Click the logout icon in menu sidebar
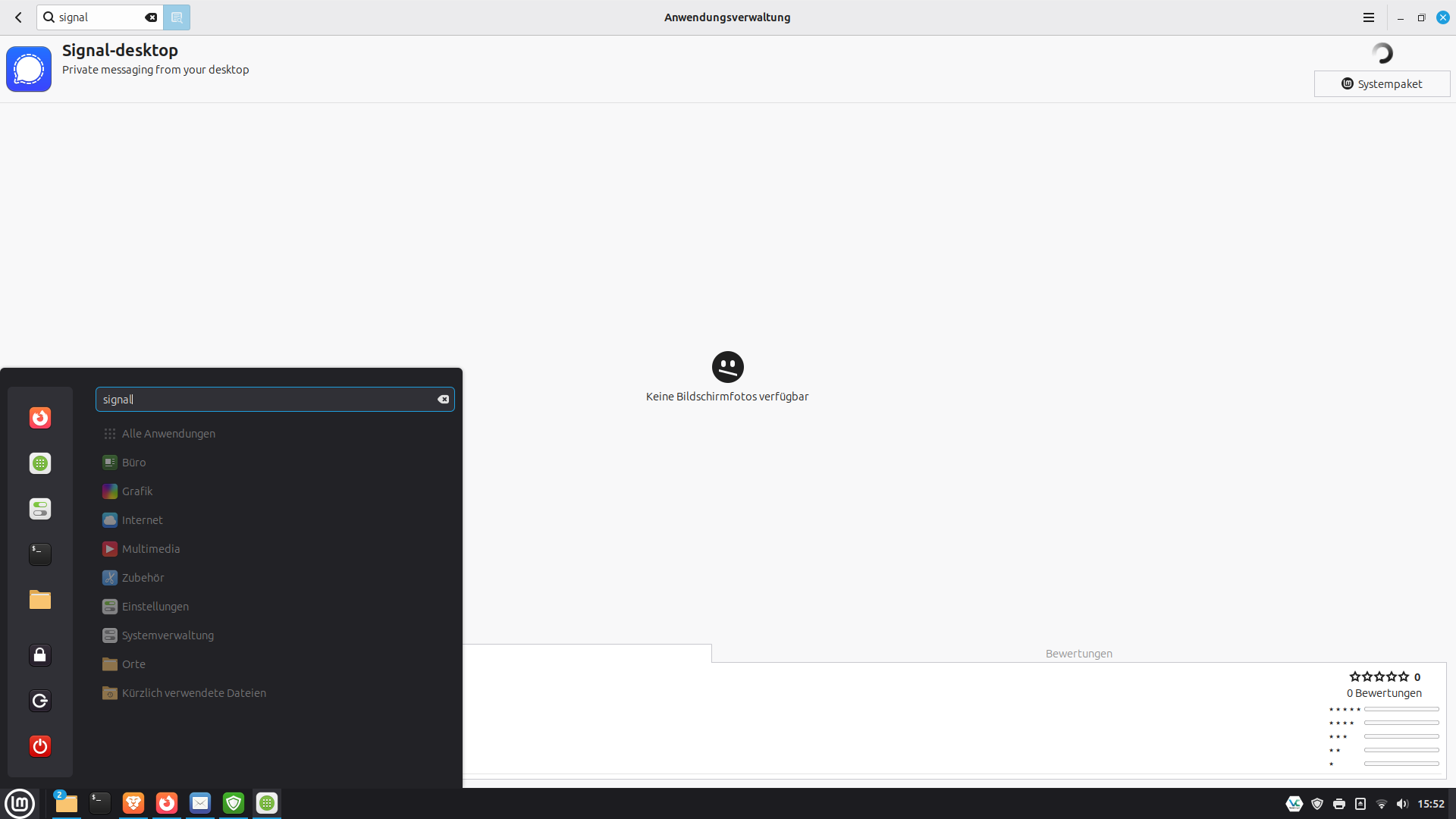Screen dimensions: 1456x819 point(40,701)
